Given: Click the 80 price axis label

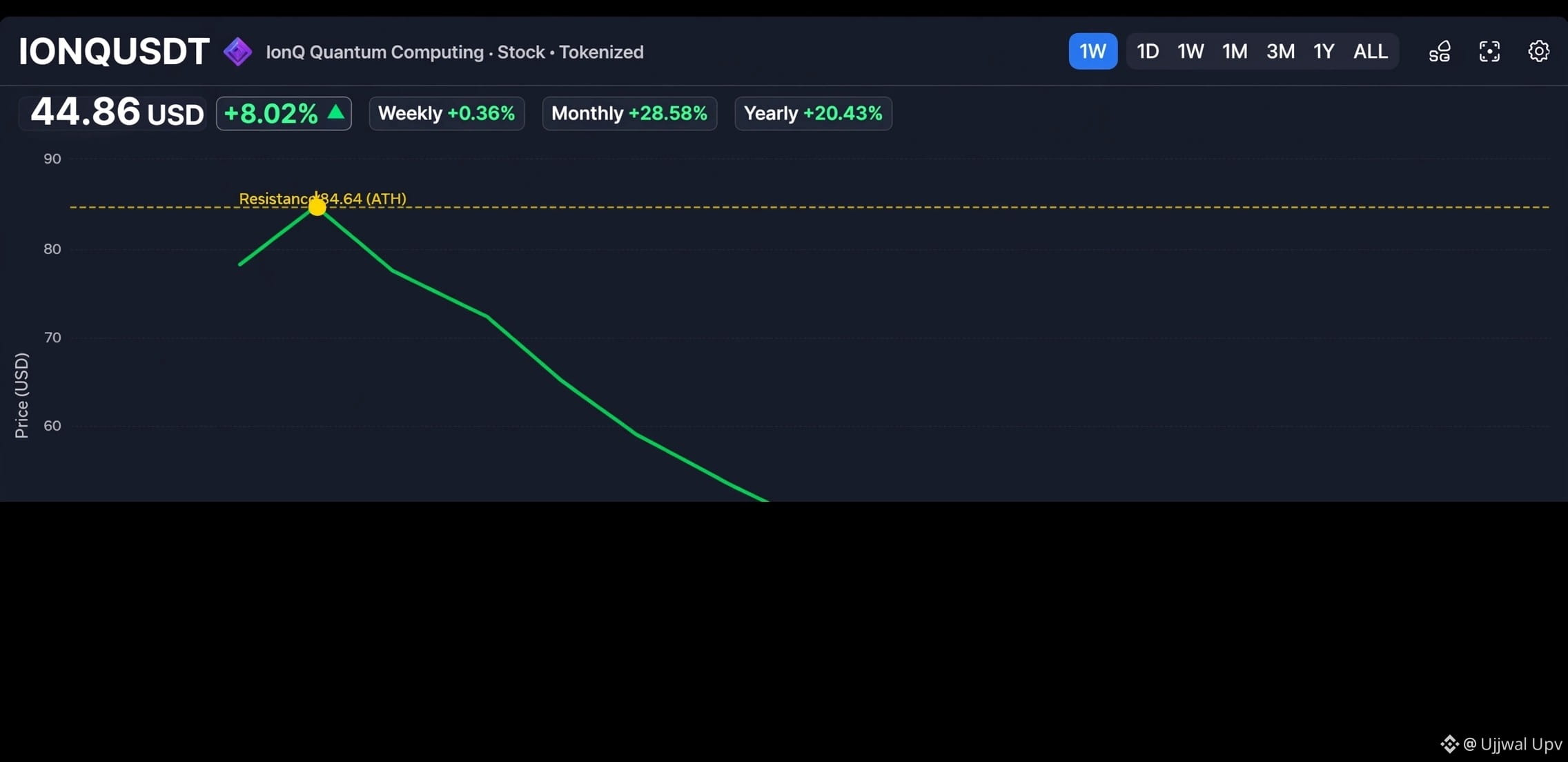Looking at the screenshot, I should pyautogui.click(x=52, y=249).
